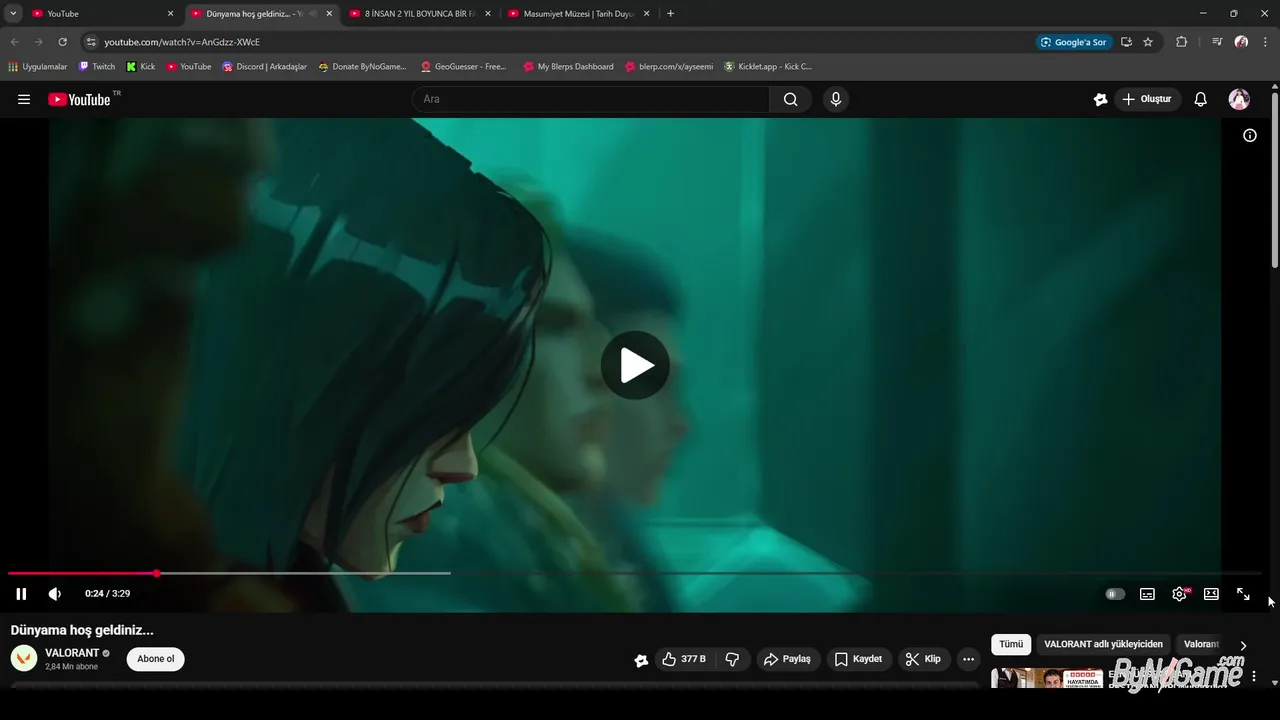The image size is (1280, 720).
Task: Subscribe using the Abone ol button
Action: 156,659
